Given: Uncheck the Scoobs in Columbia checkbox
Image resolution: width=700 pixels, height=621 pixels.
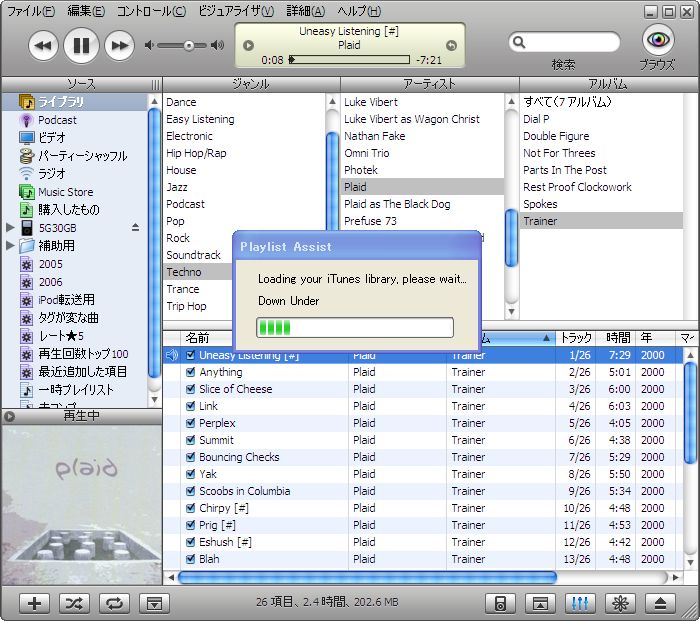Looking at the screenshot, I should pyautogui.click(x=190, y=491).
